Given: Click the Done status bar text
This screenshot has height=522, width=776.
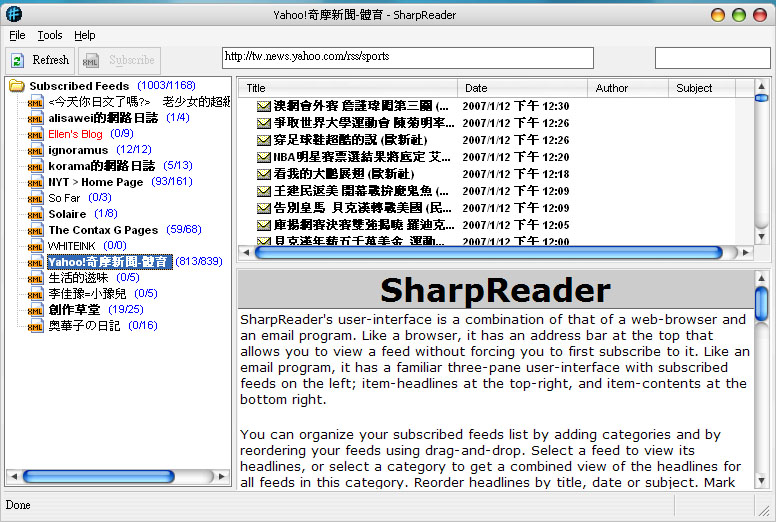Looking at the screenshot, I should pyautogui.click(x=18, y=505).
